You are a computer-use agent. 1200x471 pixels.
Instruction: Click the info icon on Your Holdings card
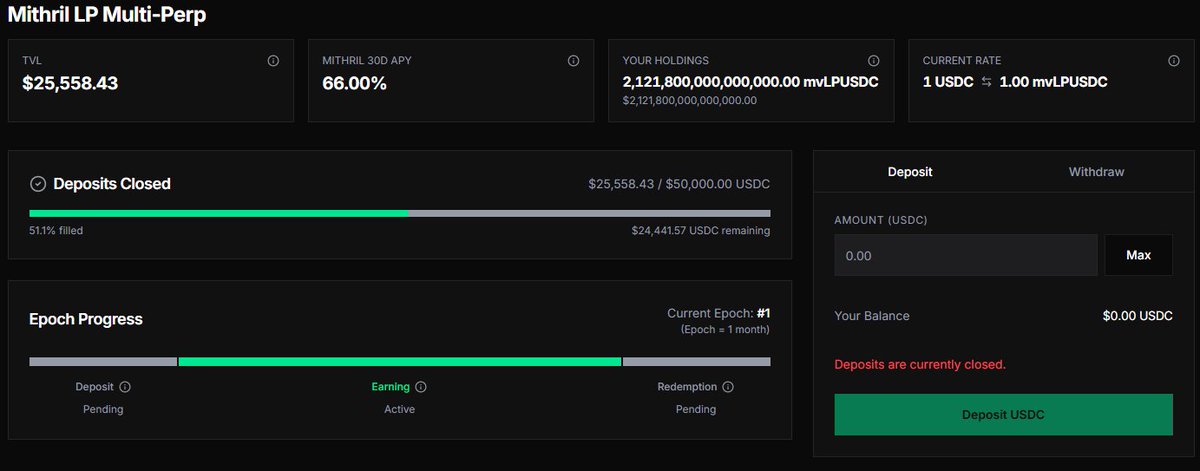[873, 61]
